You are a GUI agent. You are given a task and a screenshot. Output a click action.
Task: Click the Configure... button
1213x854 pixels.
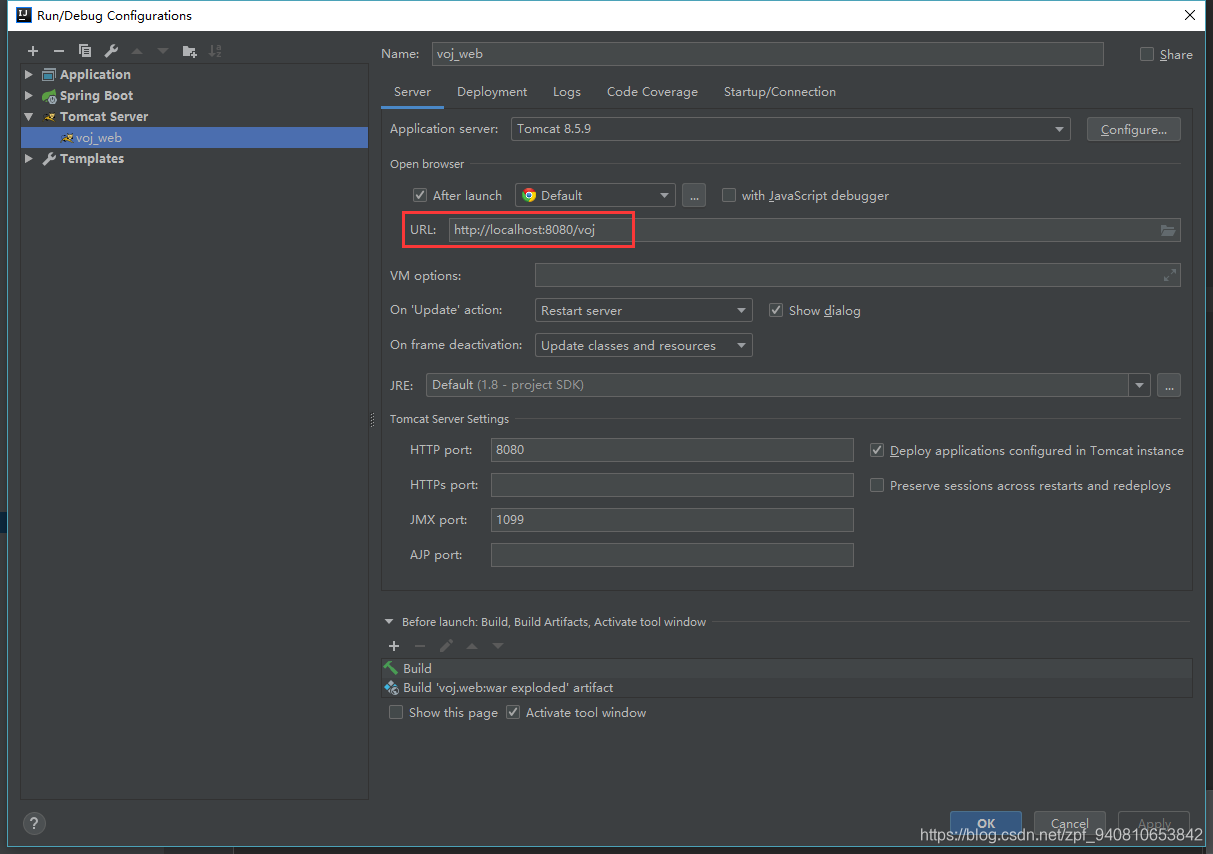1134,129
